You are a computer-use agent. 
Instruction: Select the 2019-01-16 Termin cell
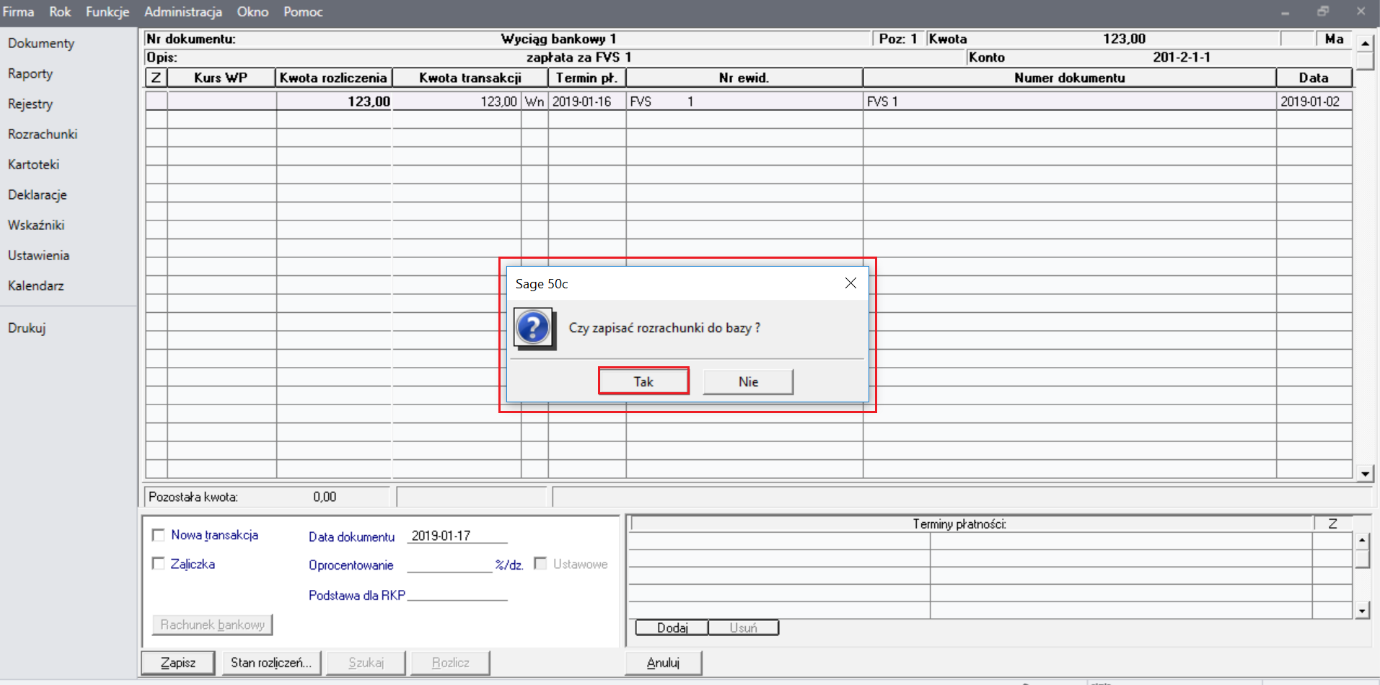(x=587, y=101)
